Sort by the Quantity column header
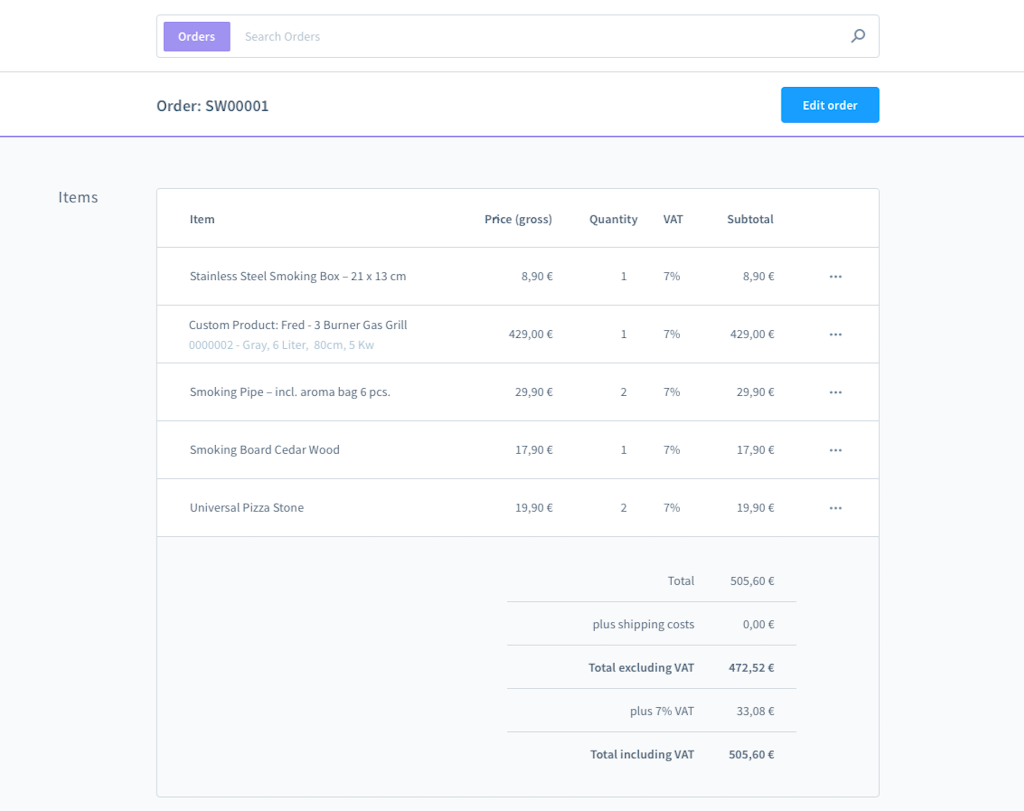The image size is (1024, 811). [613, 219]
